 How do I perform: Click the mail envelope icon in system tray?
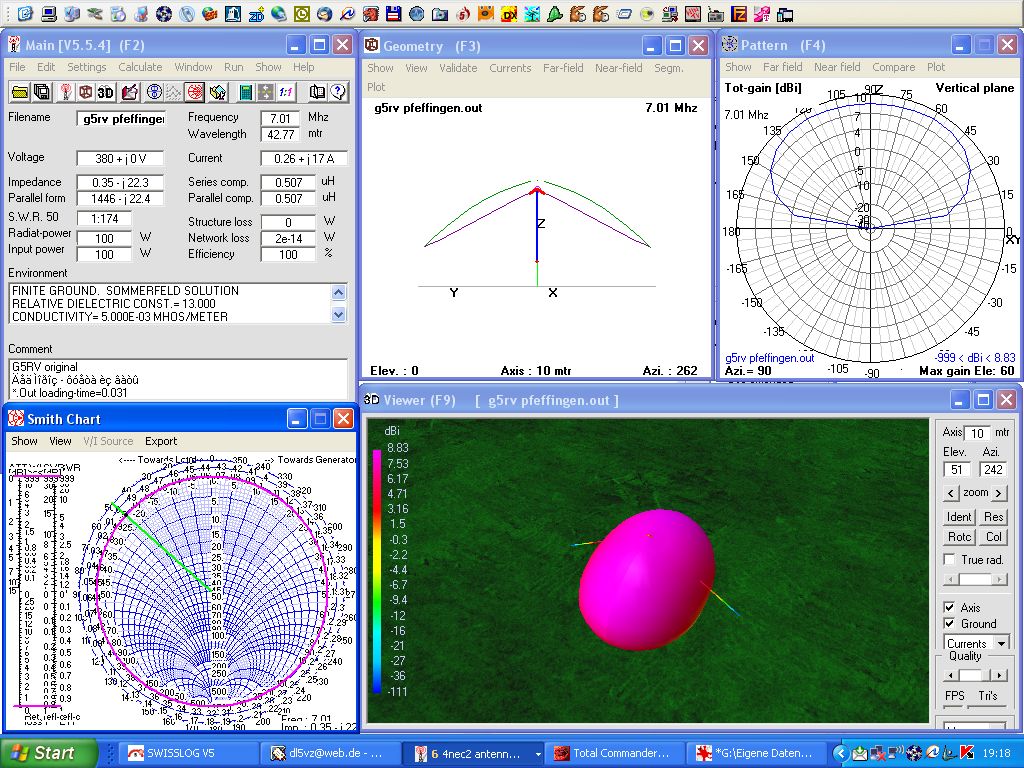click(x=860, y=753)
